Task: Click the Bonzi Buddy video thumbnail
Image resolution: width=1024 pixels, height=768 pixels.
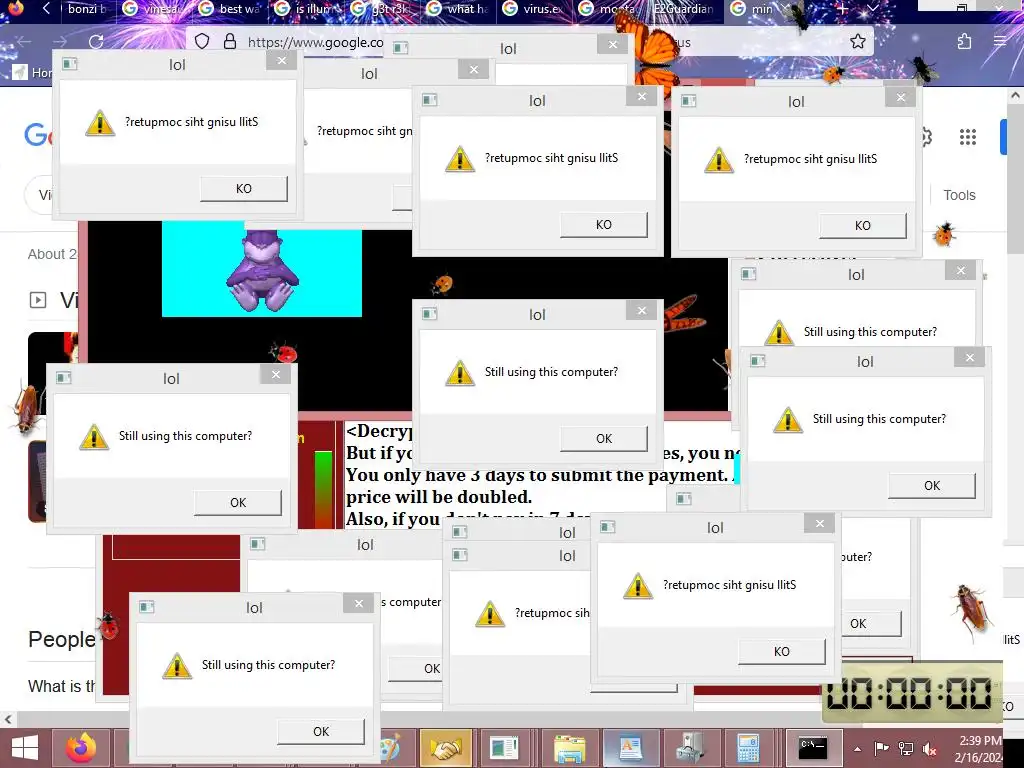Action: (x=262, y=268)
